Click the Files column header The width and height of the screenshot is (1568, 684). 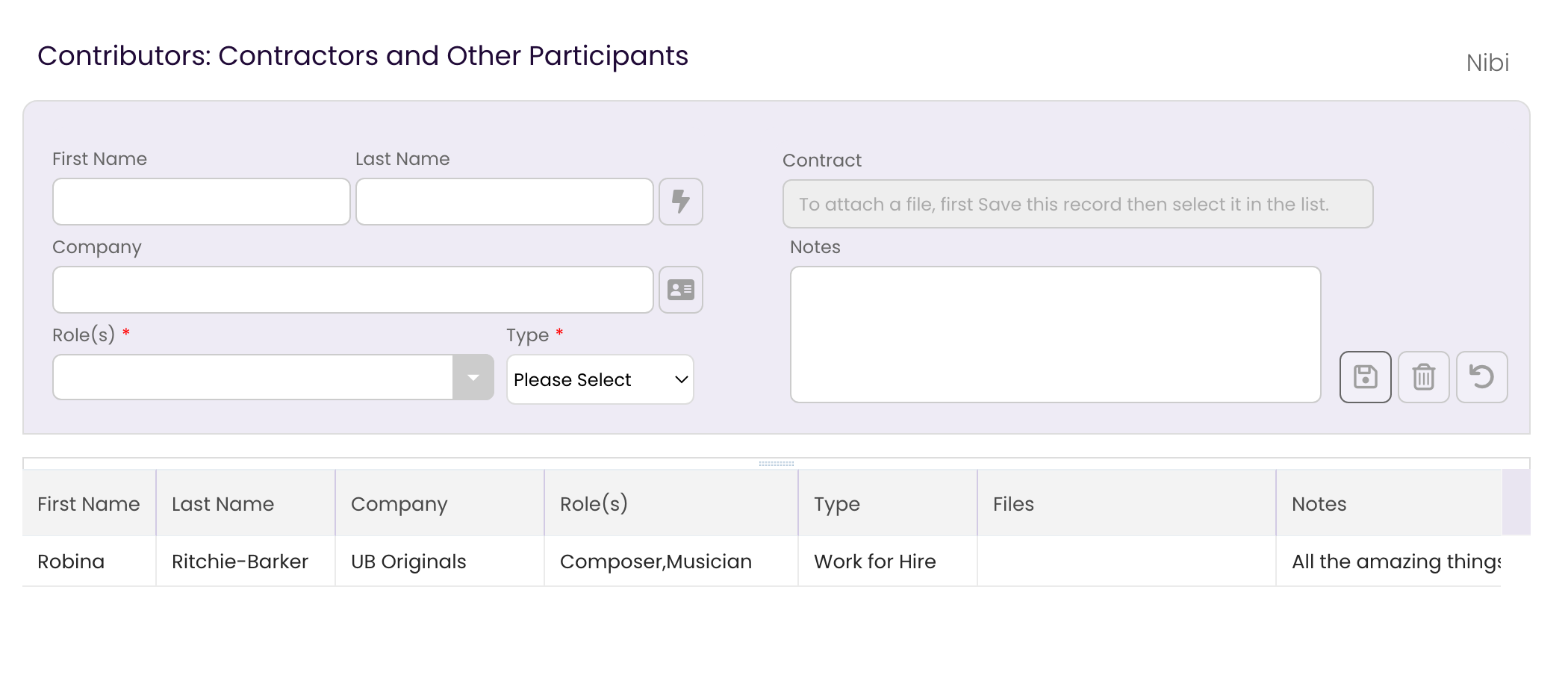pos(1127,503)
